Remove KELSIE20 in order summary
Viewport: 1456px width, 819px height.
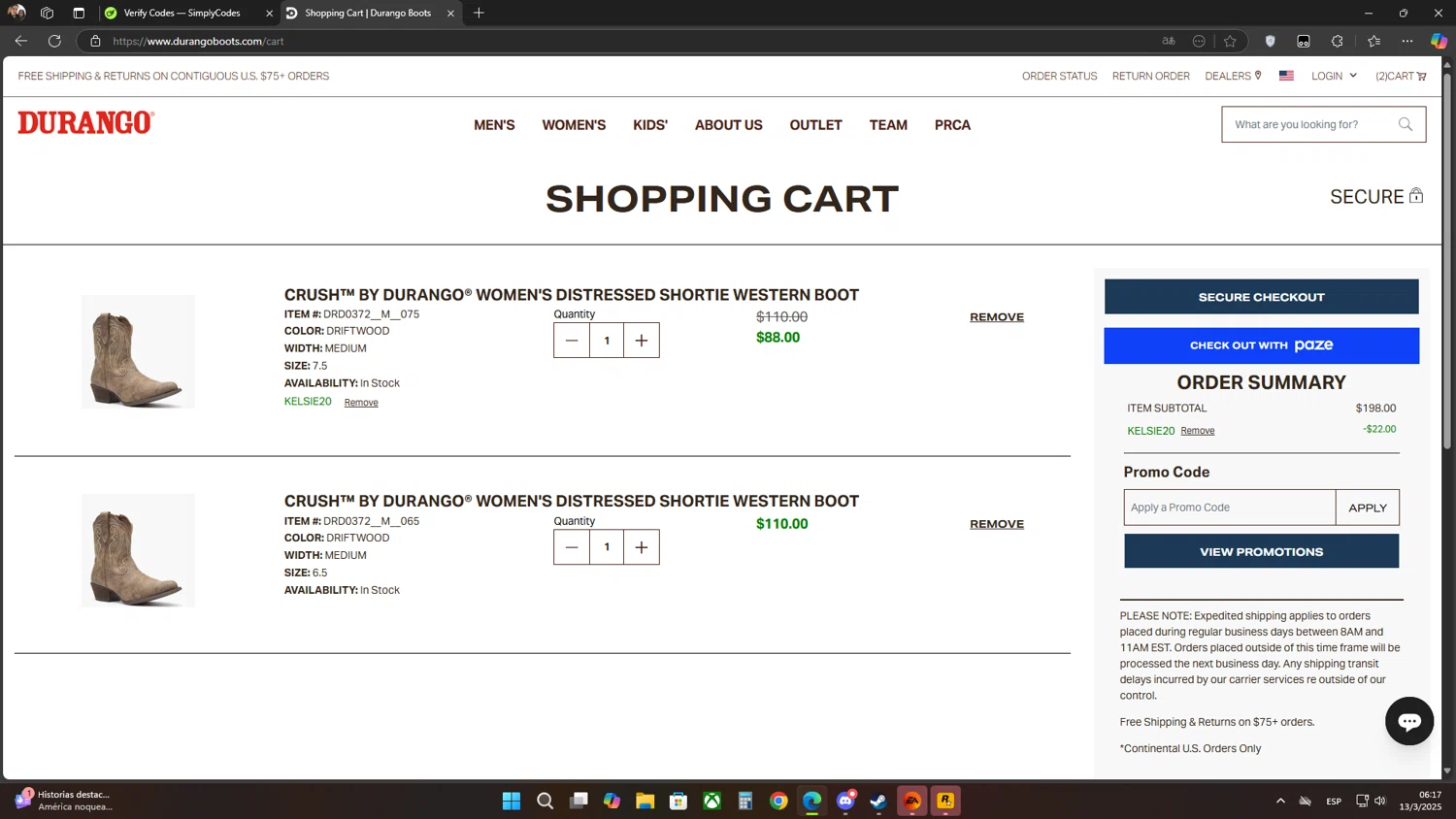(x=1197, y=431)
